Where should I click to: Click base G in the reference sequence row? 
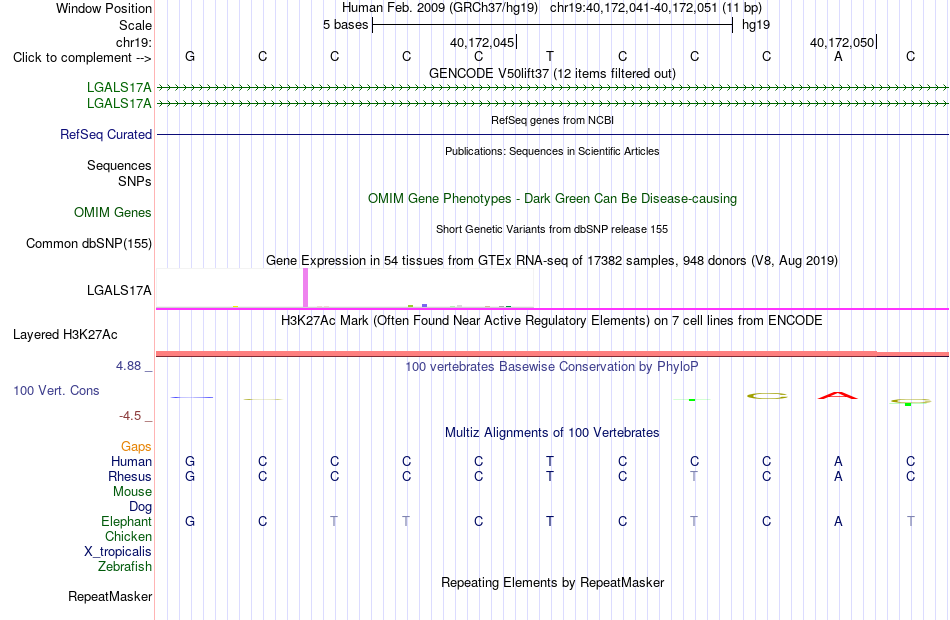190,56
